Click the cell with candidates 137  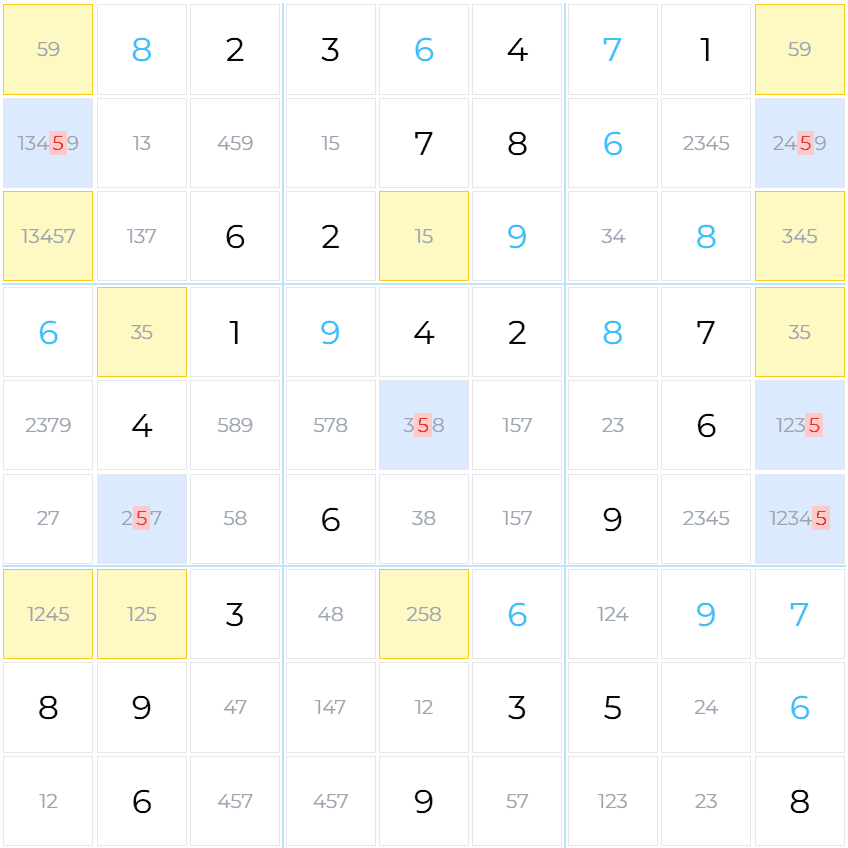point(142,237)
